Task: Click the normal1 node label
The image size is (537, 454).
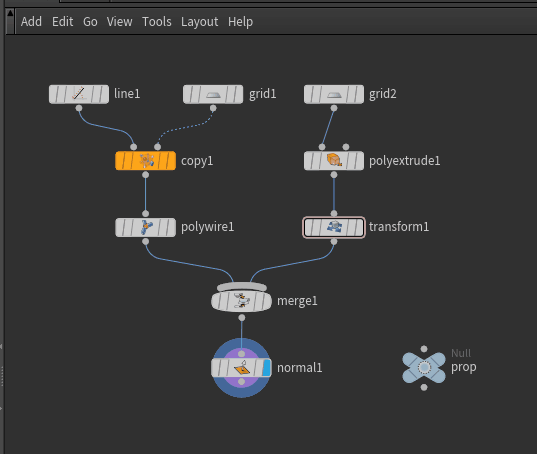Action: coord(300,368)
